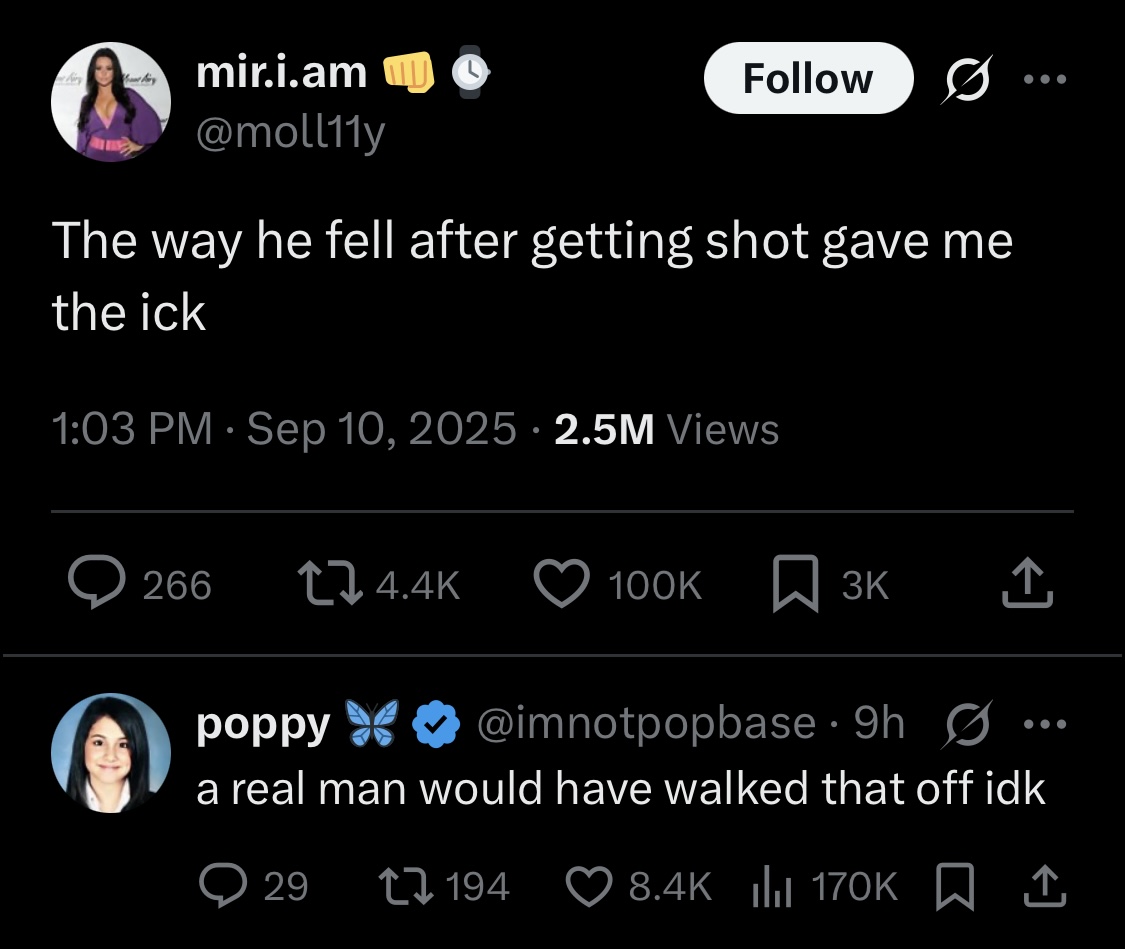The height and width of the screenshot is (949, 1125).
Task: Share poppy's reply
Action: [1044, 885]
